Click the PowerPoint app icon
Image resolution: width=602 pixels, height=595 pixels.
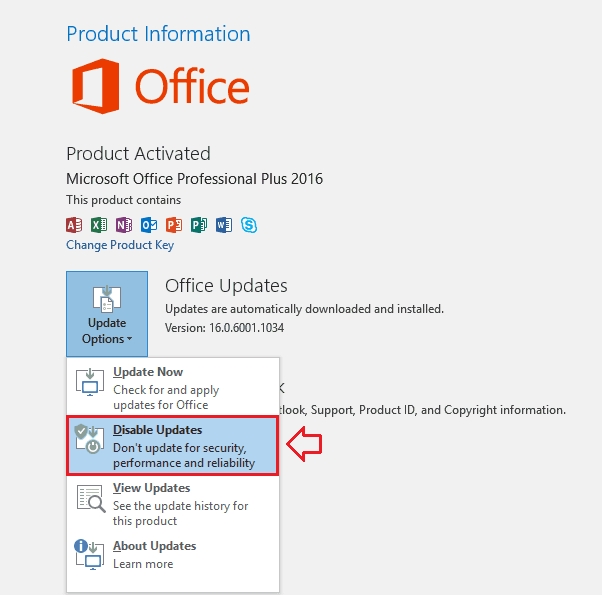(x=174, y=225)
